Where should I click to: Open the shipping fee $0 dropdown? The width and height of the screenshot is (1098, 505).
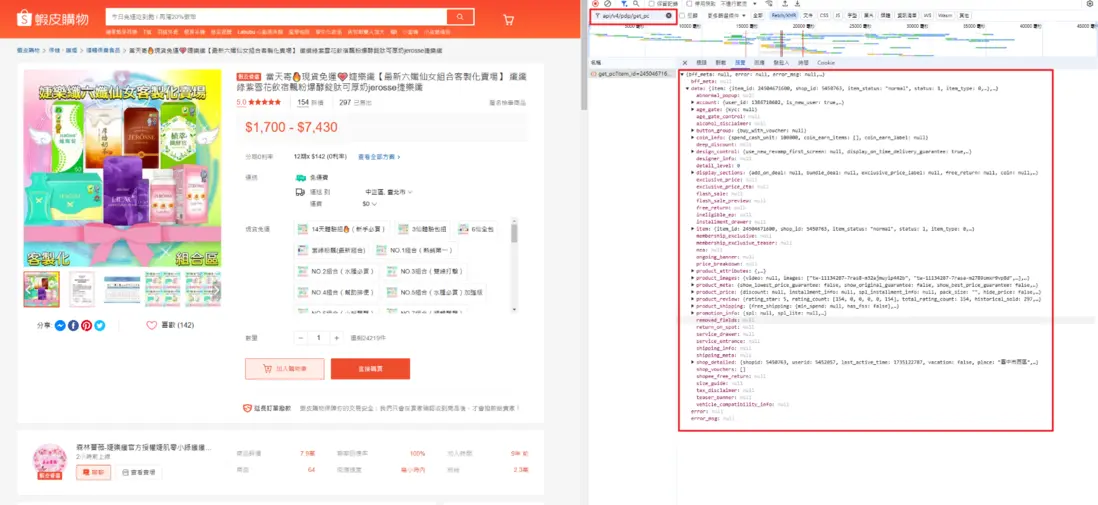coord(368,204)
